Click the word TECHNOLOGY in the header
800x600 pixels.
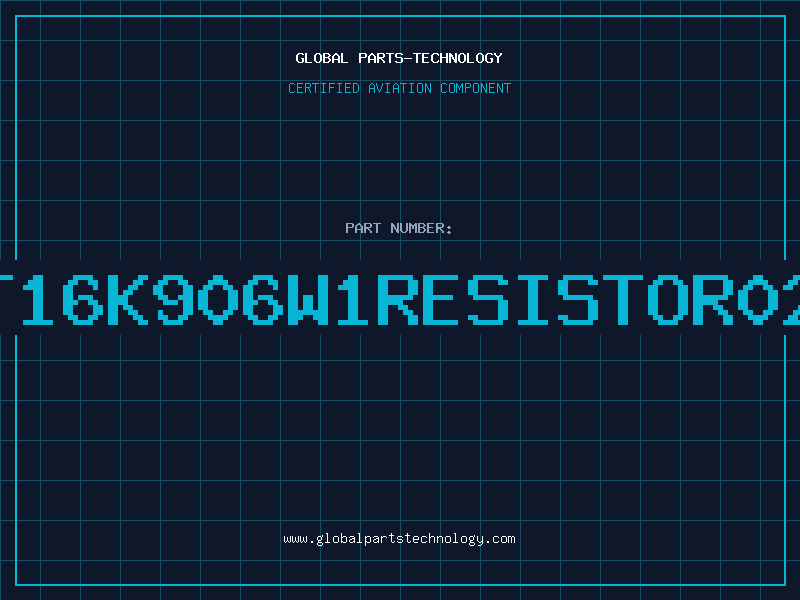[x=458, y=58]
